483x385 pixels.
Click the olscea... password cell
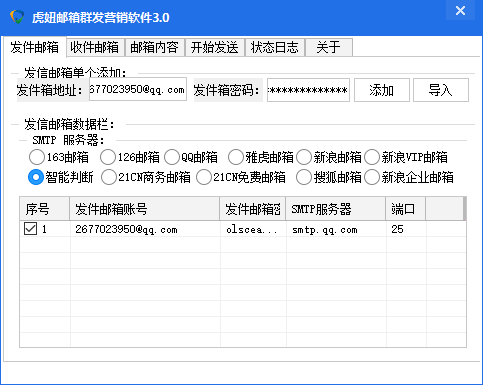click(x=253, y=229)
